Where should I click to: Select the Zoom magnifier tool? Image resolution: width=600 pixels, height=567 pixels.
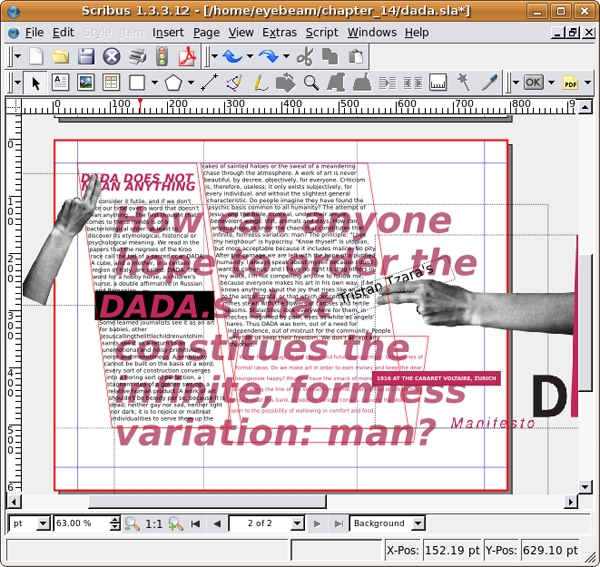point(311,83)
